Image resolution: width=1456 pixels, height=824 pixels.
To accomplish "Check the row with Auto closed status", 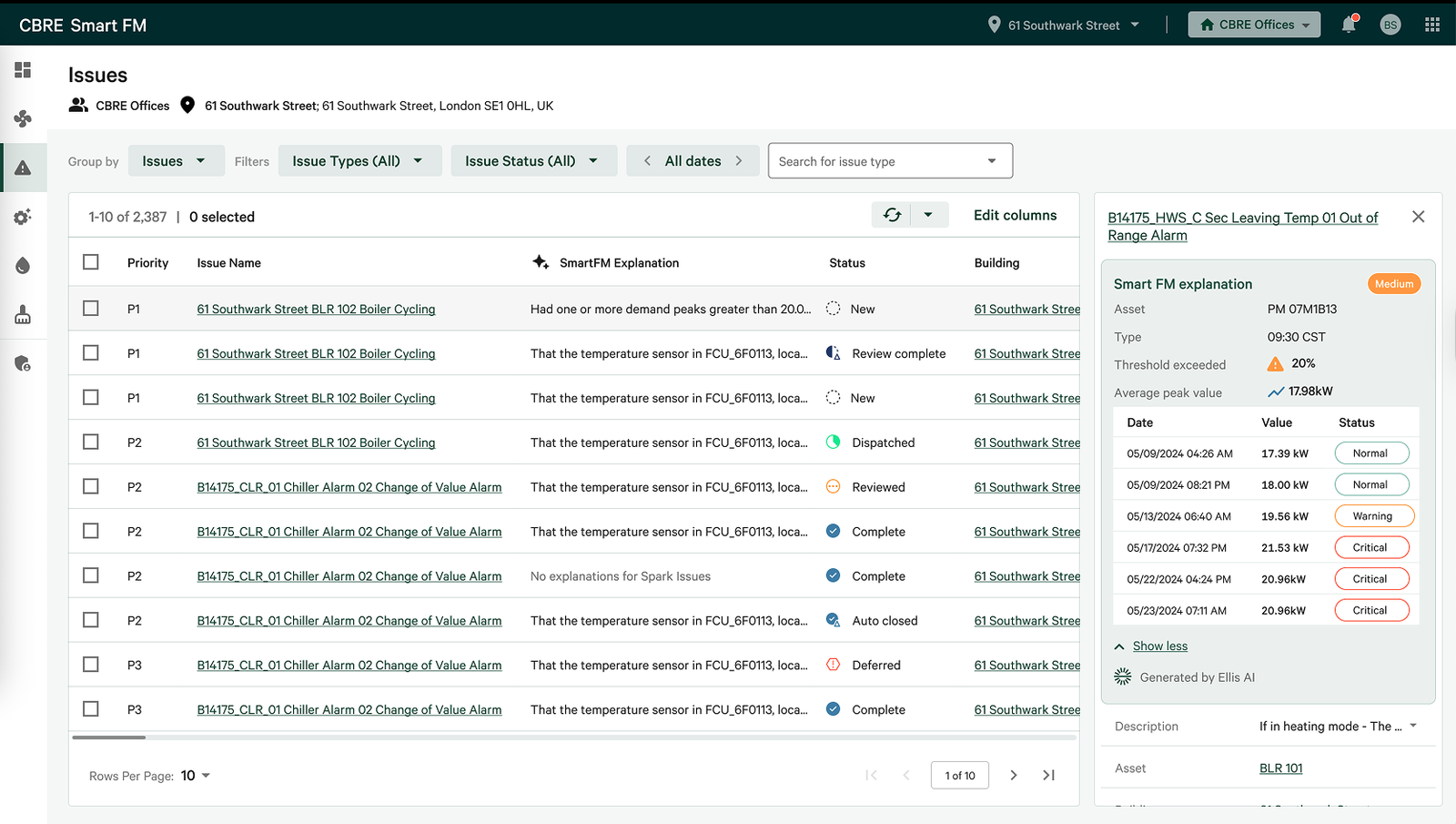I will (91, 620).
